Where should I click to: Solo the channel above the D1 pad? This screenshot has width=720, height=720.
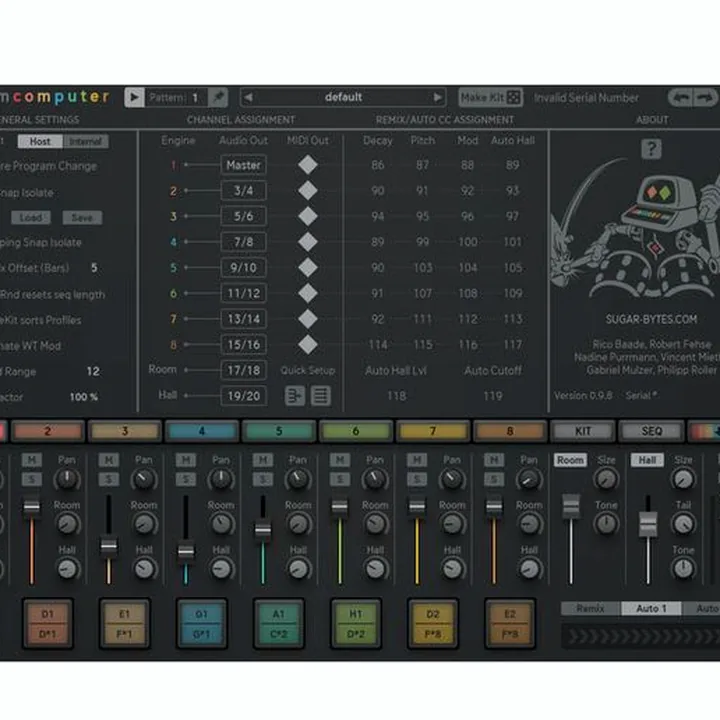[32, 479]
